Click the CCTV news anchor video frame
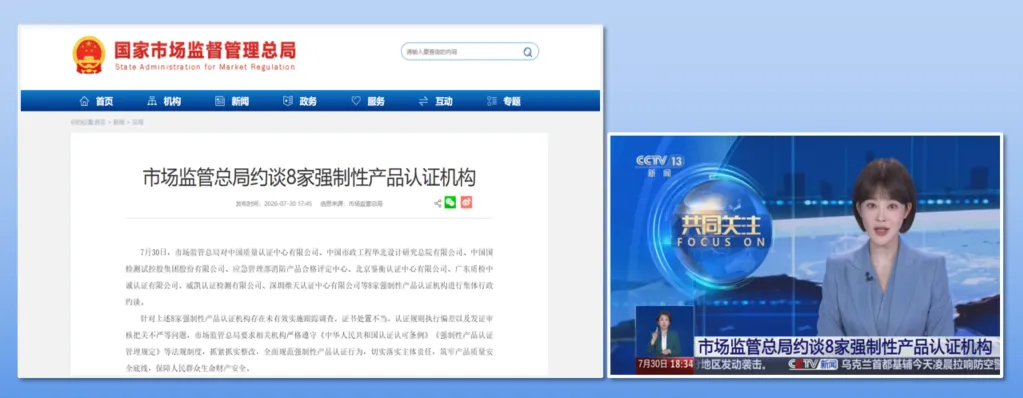This screenshot has height=398, width=1023. point(805,255)
